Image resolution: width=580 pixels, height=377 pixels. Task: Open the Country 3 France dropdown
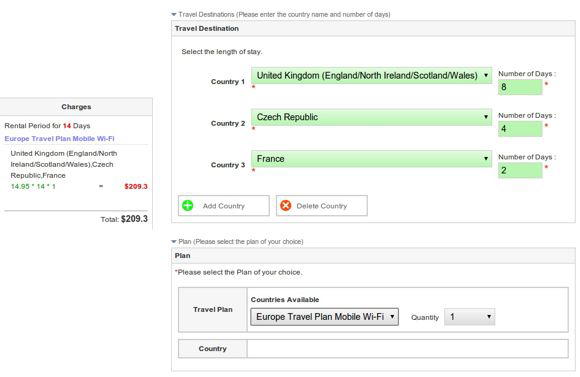[371, 159]
